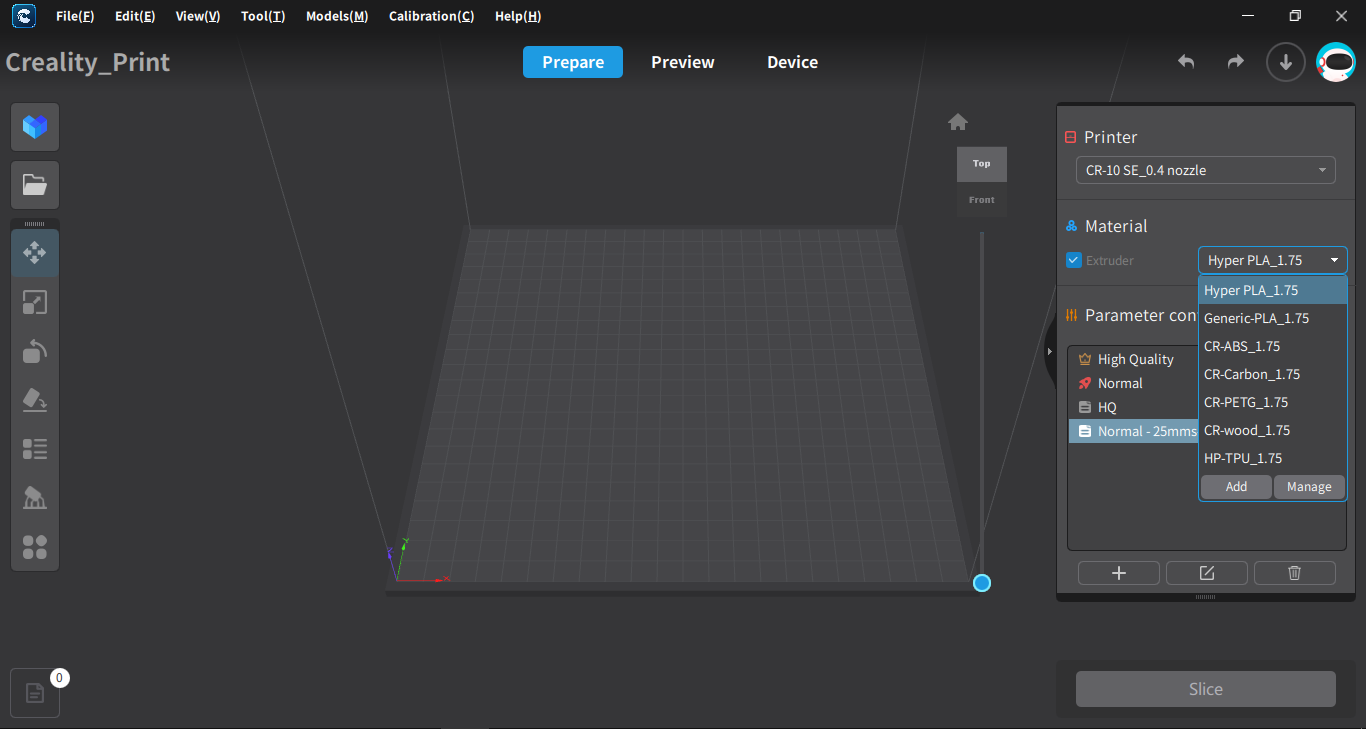Open the user avatar profile icon
1366x729 pixels.
[1336, 62]
